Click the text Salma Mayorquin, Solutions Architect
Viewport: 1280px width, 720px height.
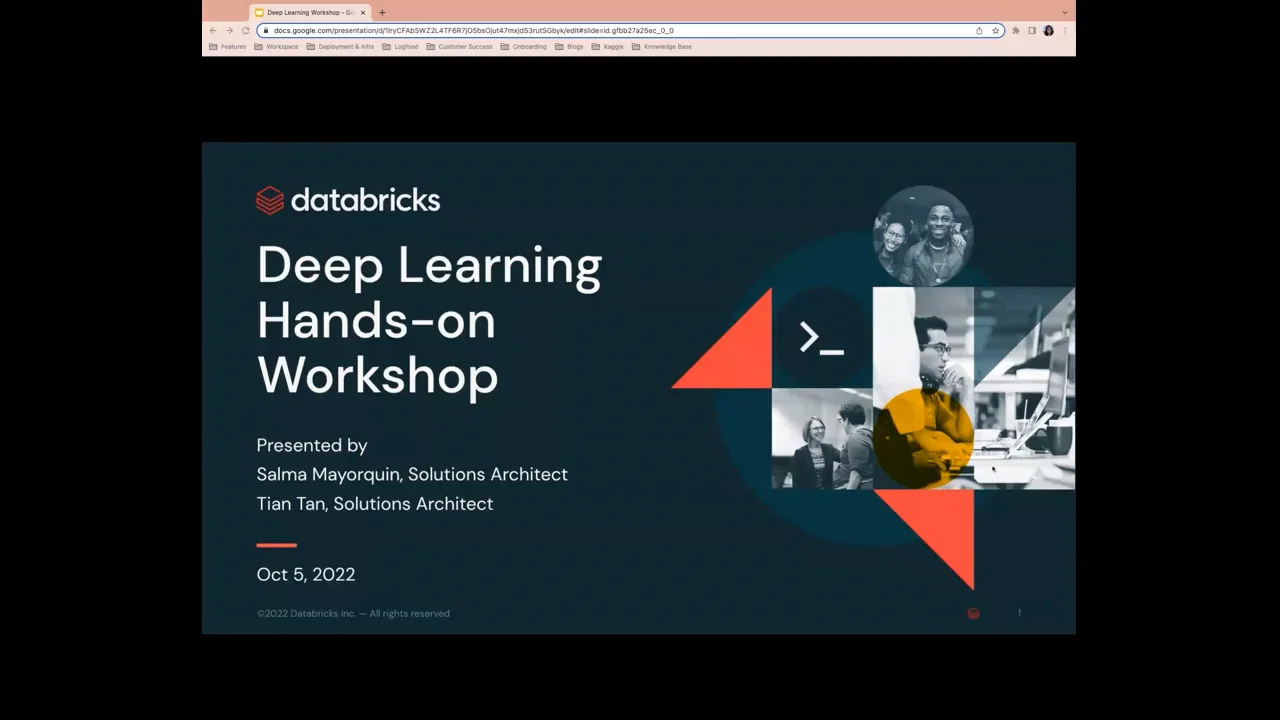click(x=412, y=474)
